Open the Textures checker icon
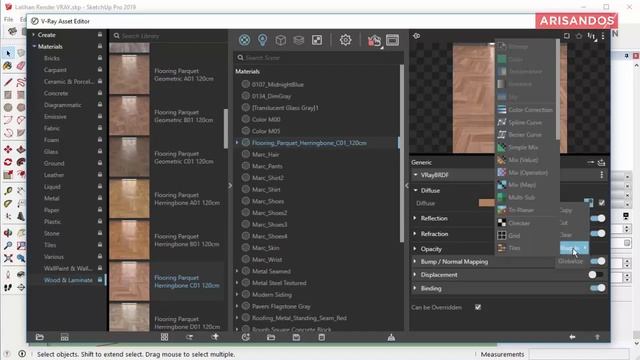This screenshot has width=640, height=360. pyautogui.click(x=317, y=40)
